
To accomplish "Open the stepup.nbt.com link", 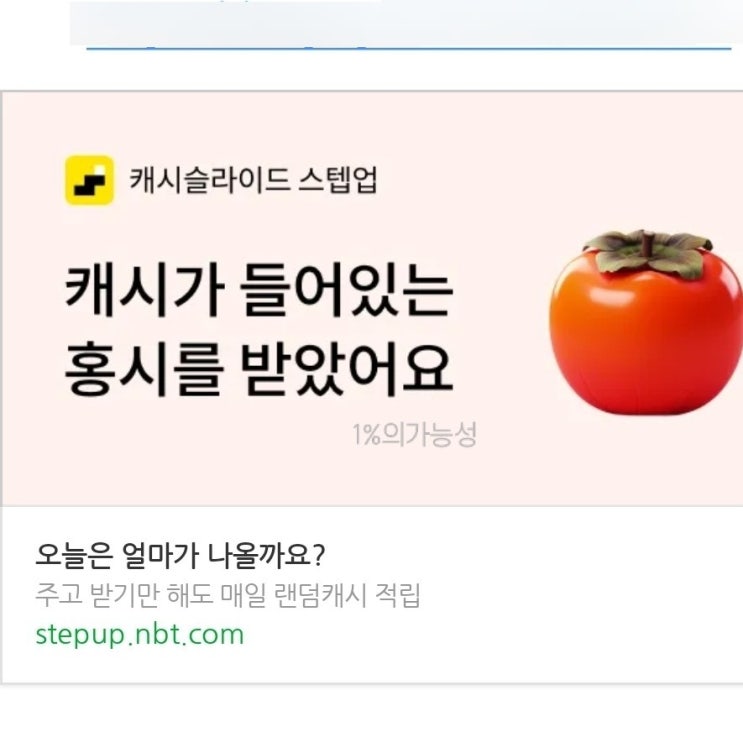I will click(140, 634).
